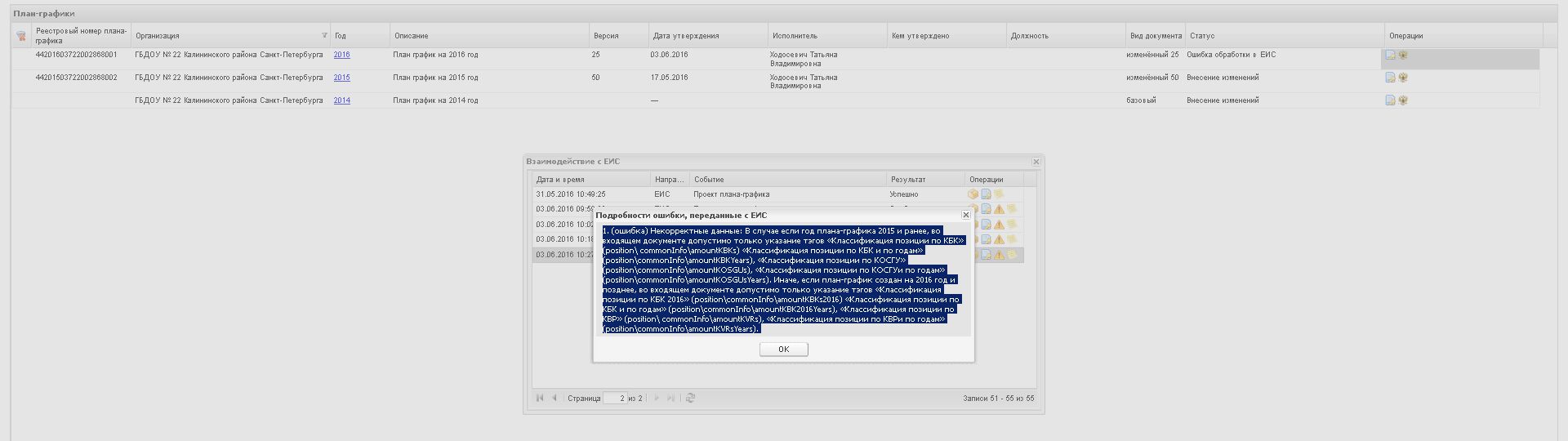1568x441 pixels.
Task: Click coat of arms icon for plan 2014 row
Action: pos(1403,100)
